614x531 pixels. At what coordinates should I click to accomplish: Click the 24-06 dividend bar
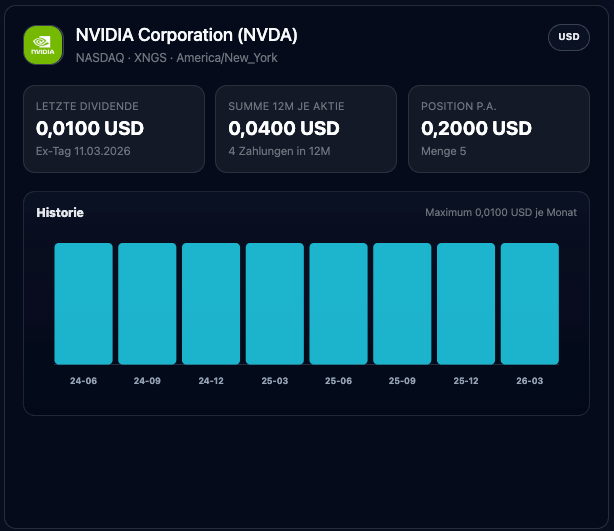(x=83, y=303)
